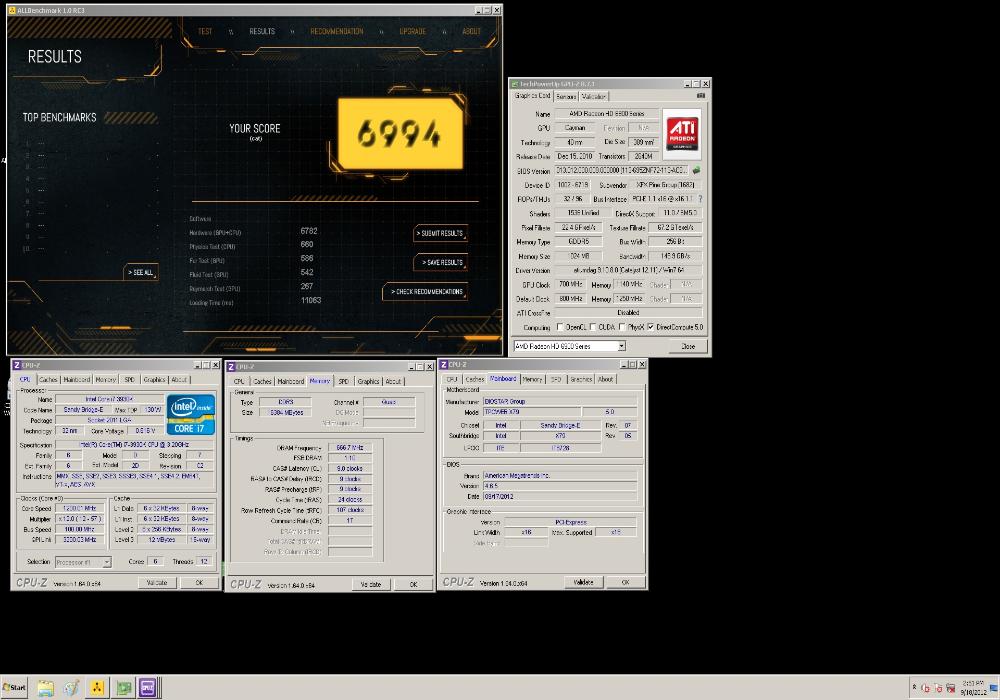The height and width of the screenshot is (700, 1000).
Task: Open Graphics tab in CPU-Z Memory window
Action: click(x=369, y=382)
